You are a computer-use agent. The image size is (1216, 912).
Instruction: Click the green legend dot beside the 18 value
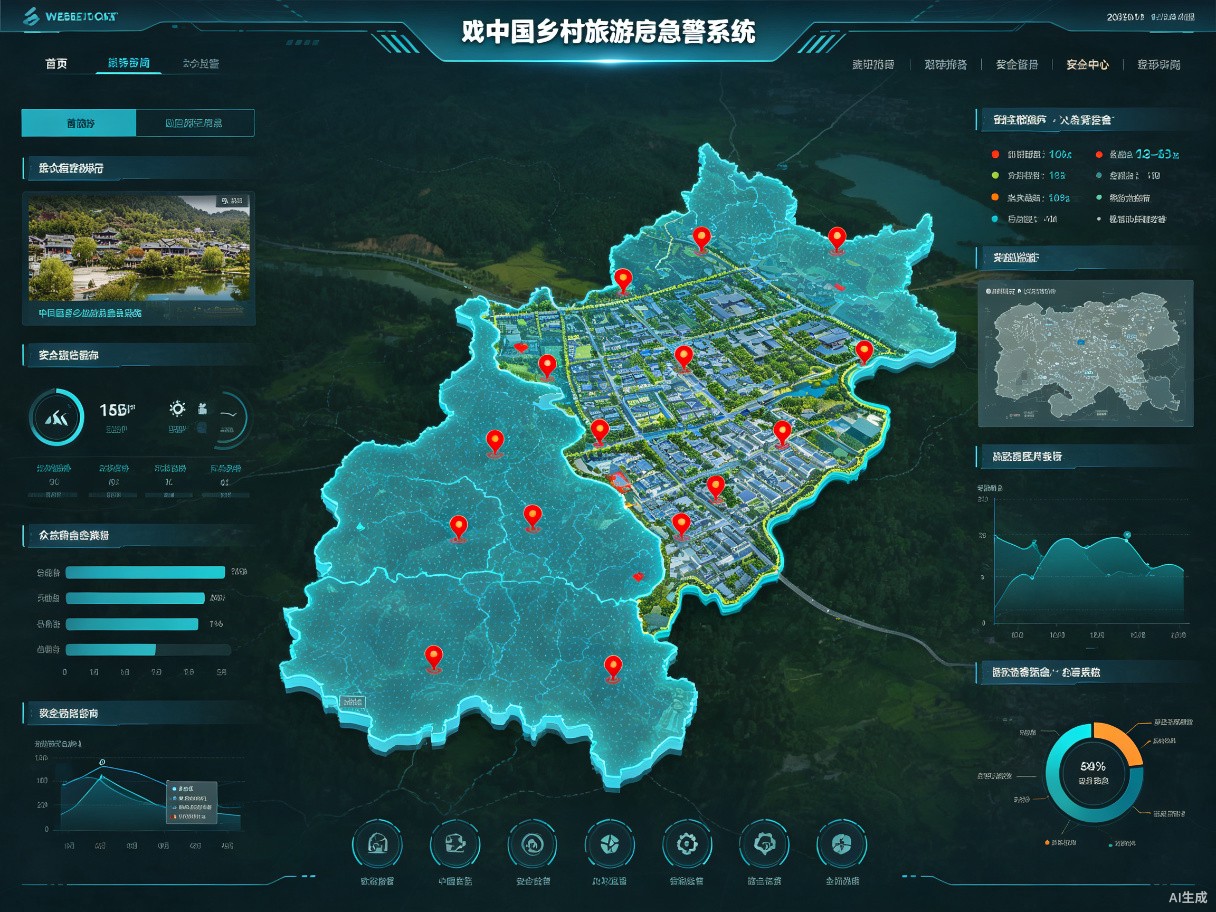click(995, 175)
